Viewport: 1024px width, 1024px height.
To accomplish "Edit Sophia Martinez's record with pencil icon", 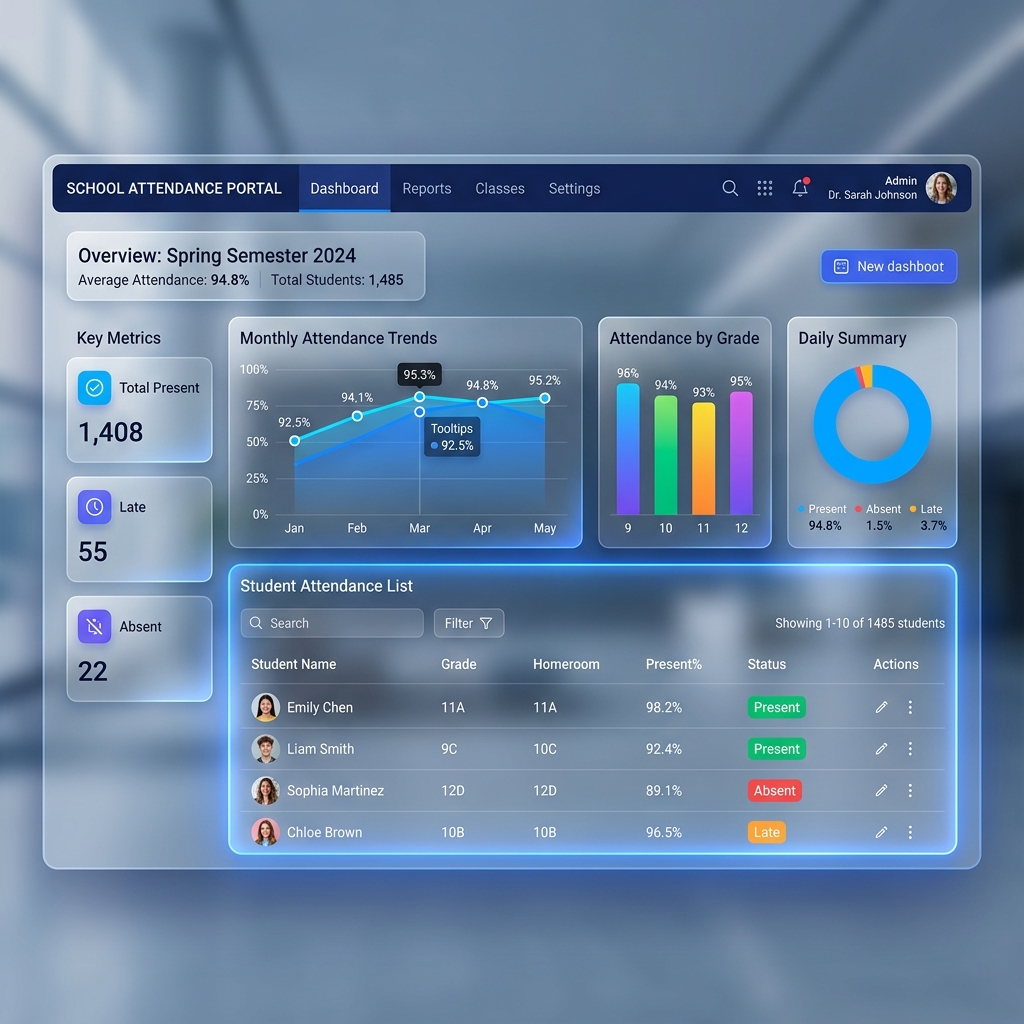I will [x=882, y=791].
